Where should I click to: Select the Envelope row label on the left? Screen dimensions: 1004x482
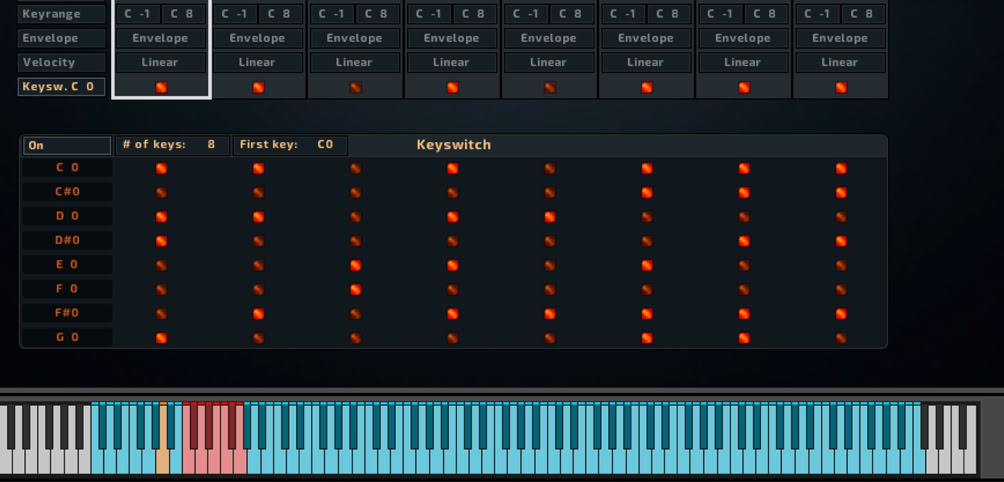coord(61,38)
